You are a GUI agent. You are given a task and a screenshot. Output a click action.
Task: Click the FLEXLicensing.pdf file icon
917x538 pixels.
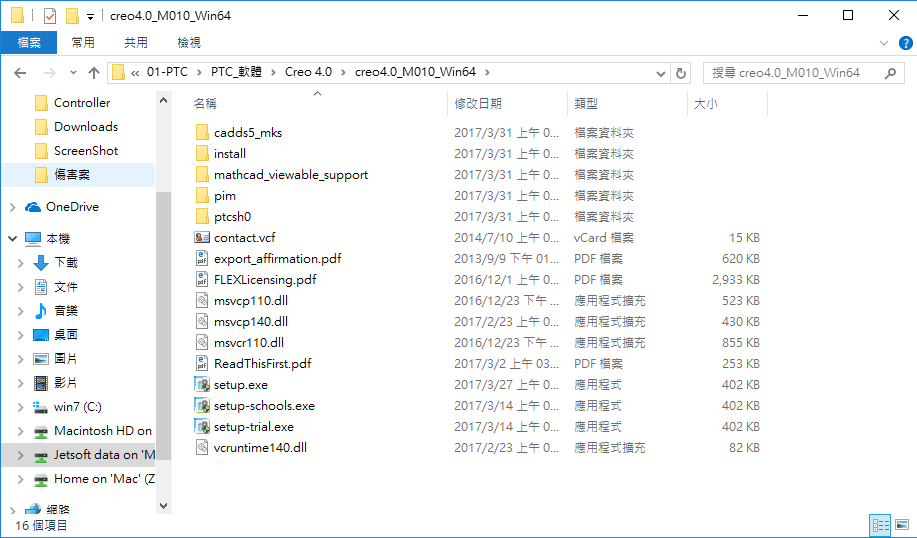(202, 280)
